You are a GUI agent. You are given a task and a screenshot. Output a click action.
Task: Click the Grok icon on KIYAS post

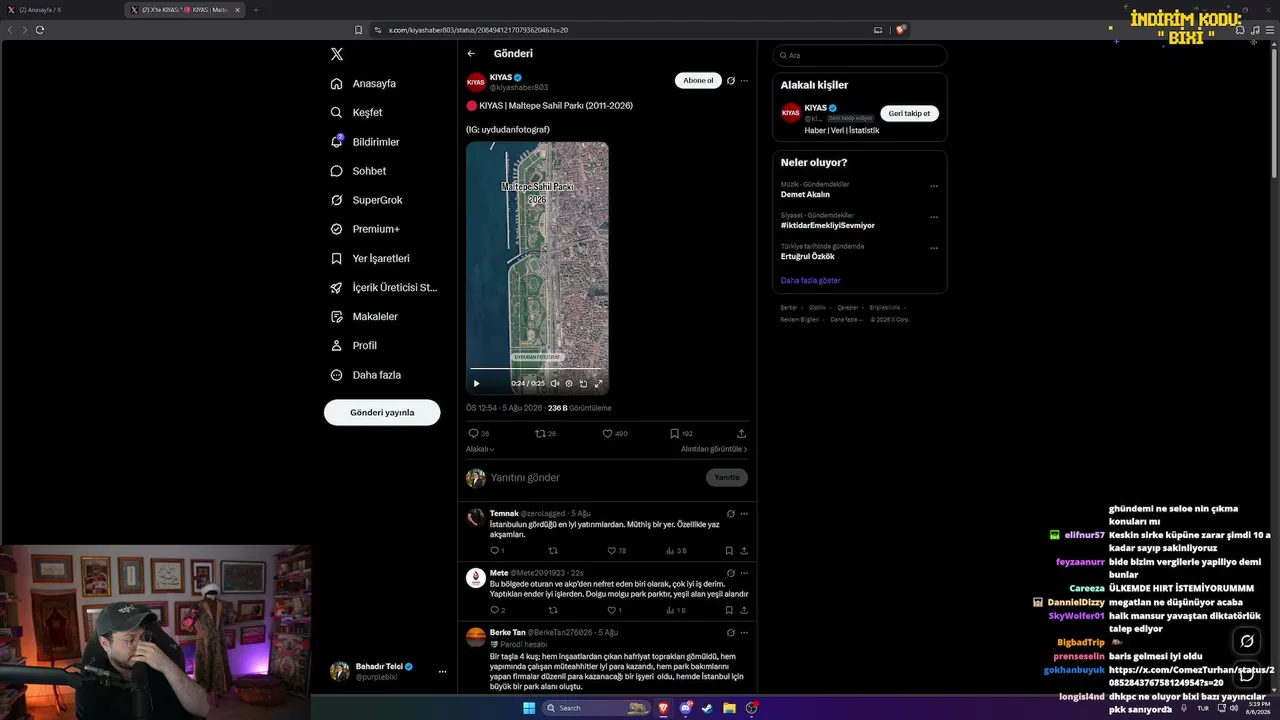coord(731,81)
